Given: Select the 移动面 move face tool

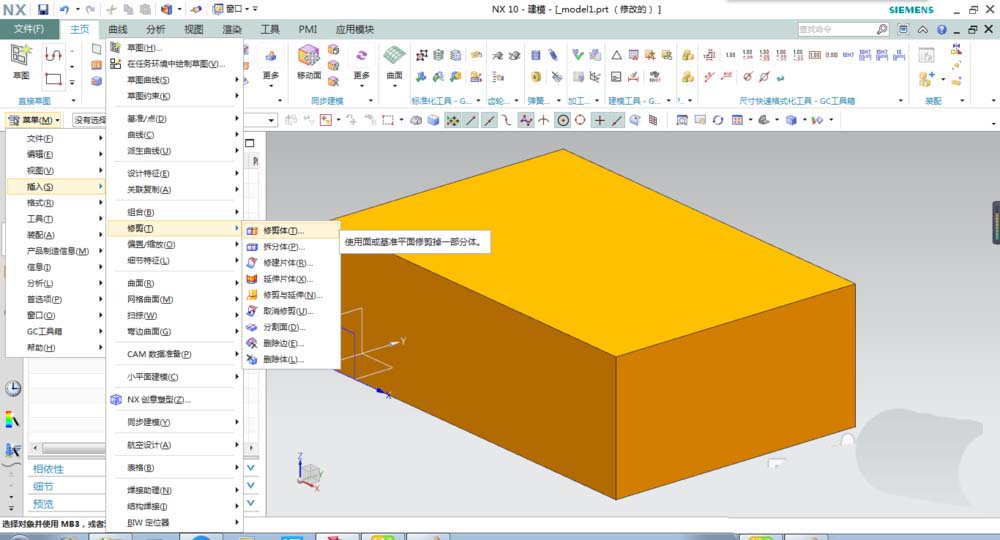Looking at the screenshot, I should point(309,56).
